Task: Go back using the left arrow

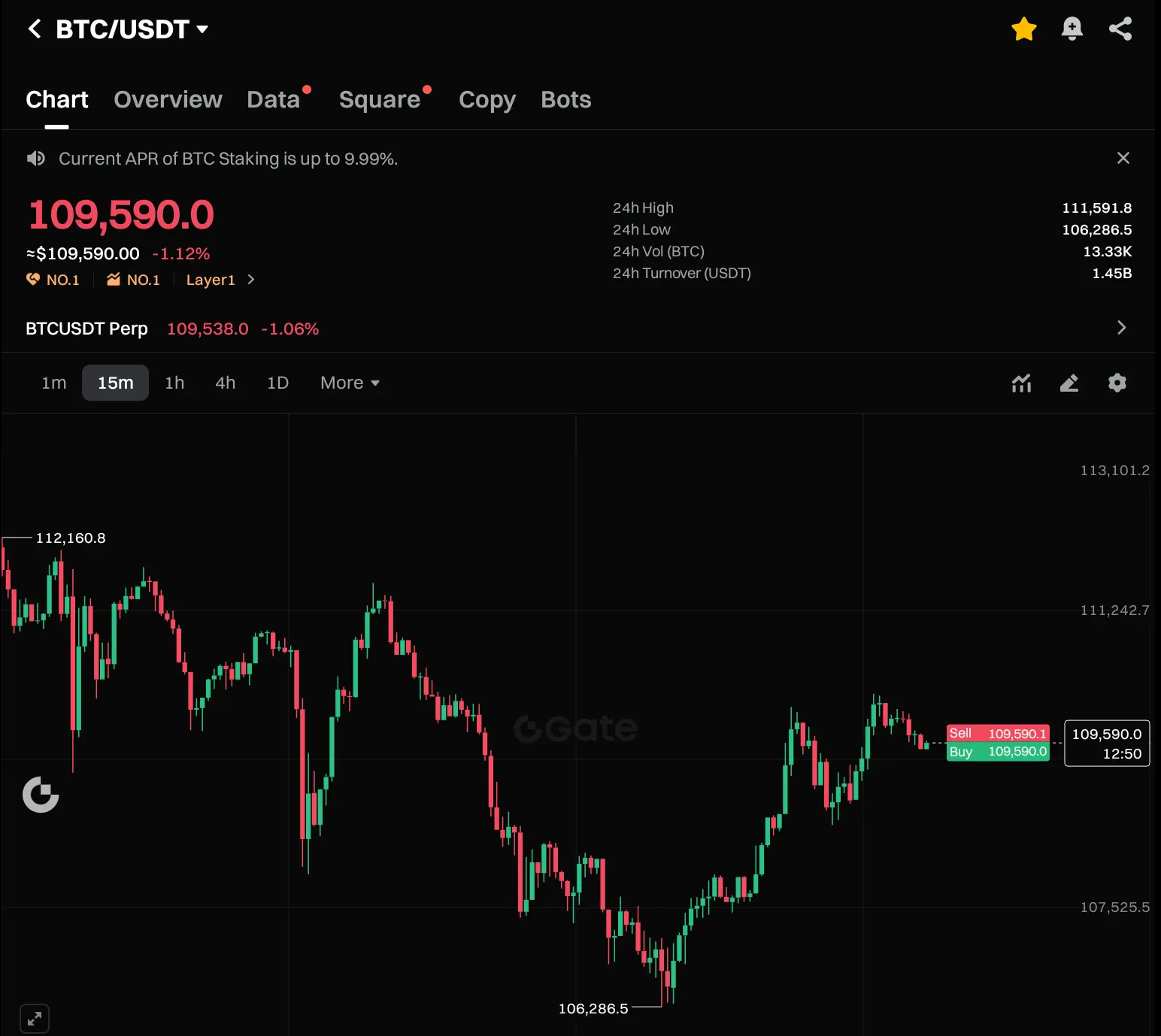Action: pos(34,29)
